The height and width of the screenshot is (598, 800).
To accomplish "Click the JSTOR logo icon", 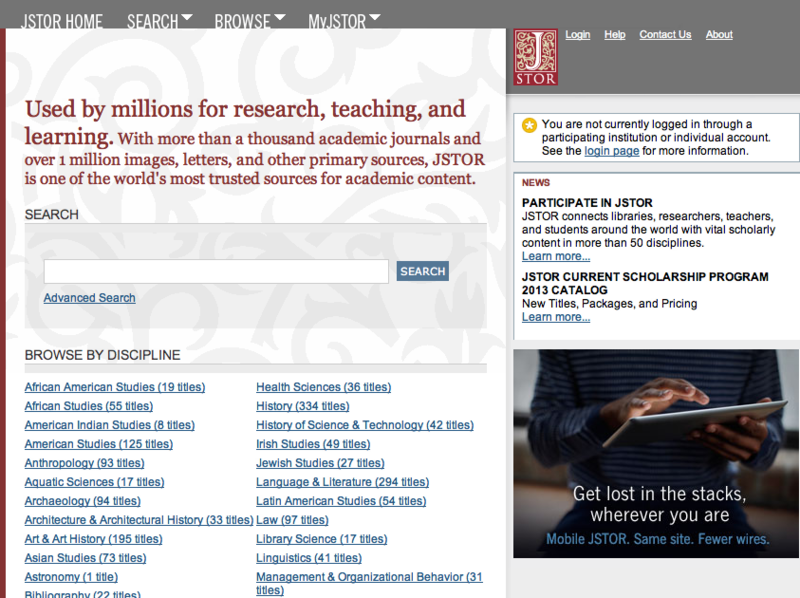I will (x=535, y=57).
